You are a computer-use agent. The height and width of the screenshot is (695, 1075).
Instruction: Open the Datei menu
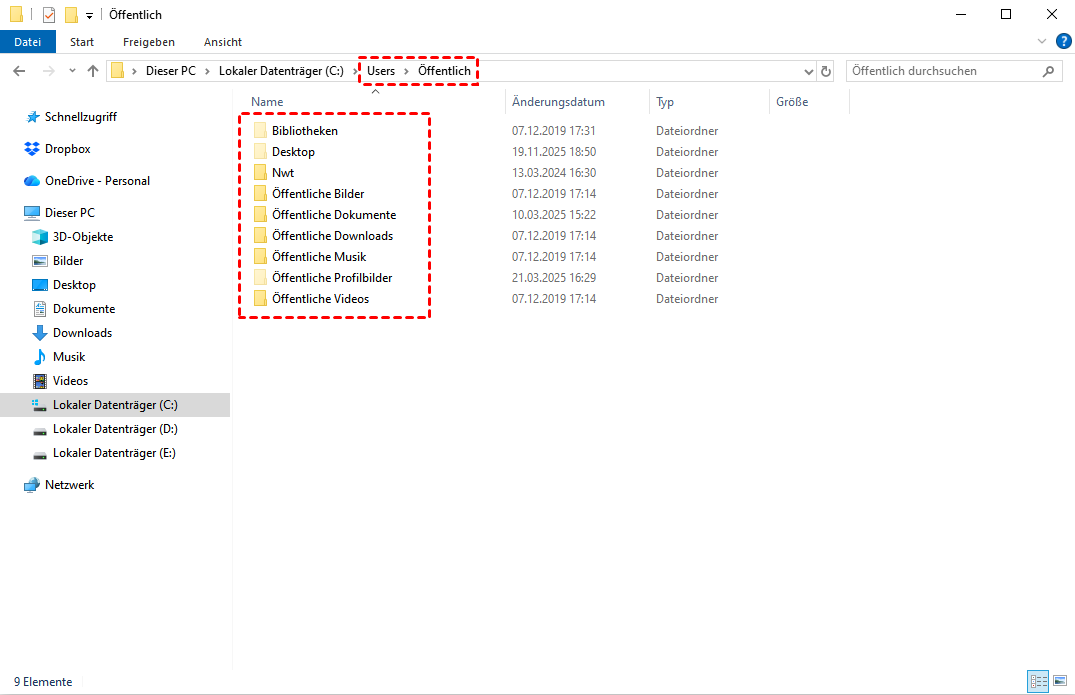pos(28,42)
